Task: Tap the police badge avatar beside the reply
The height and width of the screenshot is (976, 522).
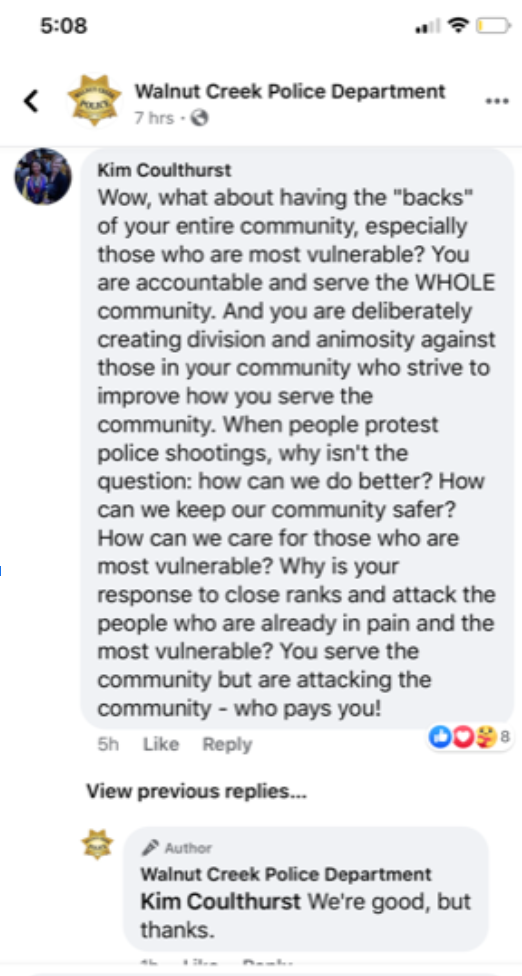Action: coord(98,845)
